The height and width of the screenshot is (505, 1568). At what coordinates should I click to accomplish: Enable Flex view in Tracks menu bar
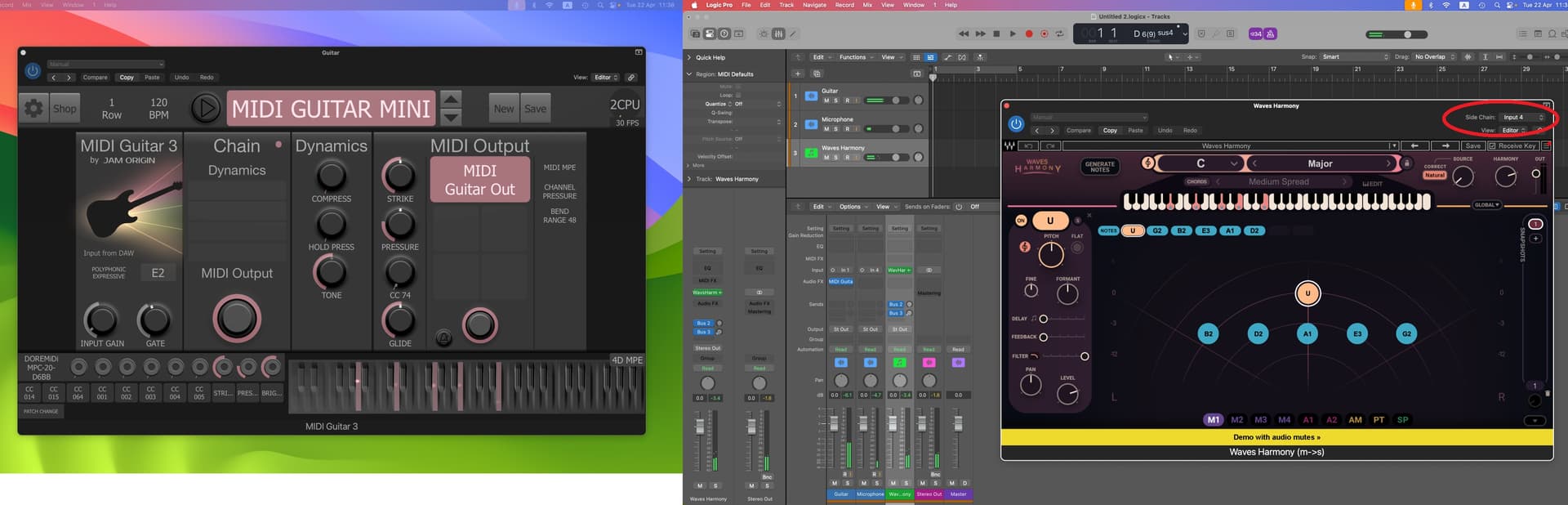pyautogui.click(x=962, y=57)
